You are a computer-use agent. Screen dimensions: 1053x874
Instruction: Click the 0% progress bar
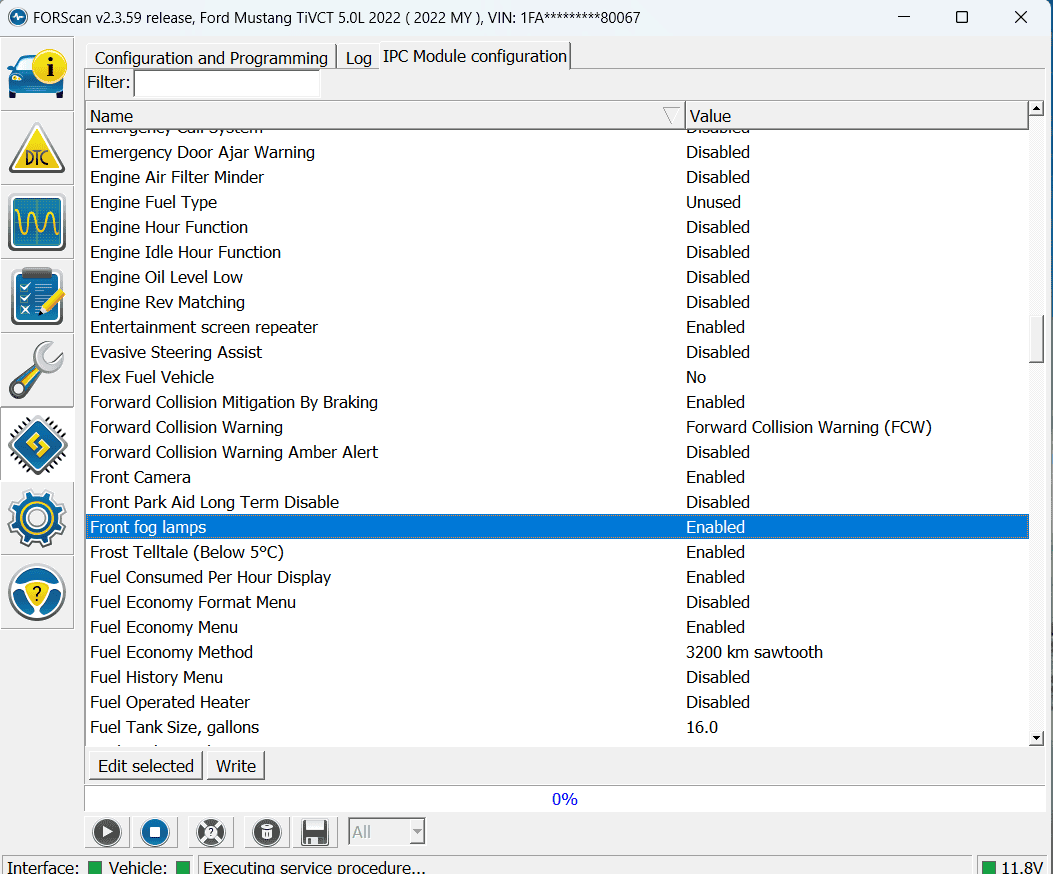[564, 799]
